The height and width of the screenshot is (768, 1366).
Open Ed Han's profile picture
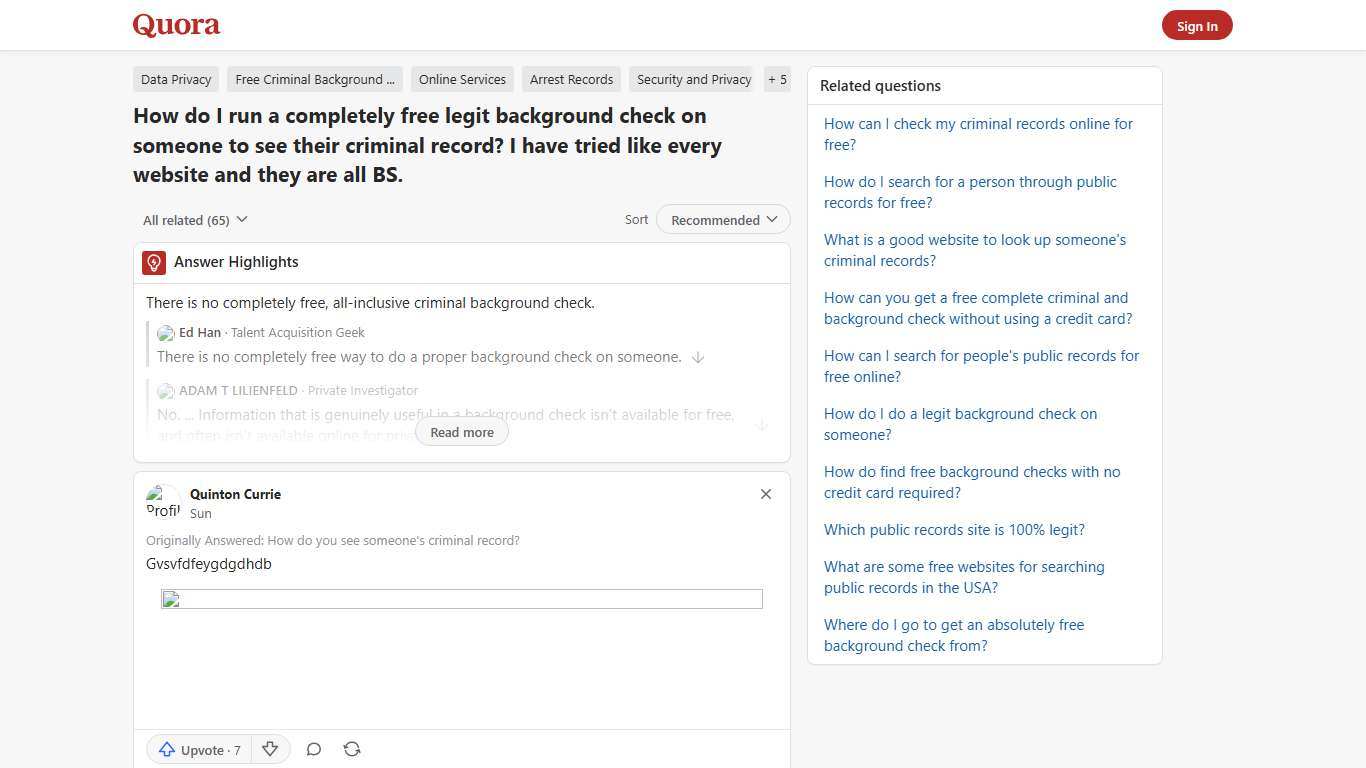166,333
